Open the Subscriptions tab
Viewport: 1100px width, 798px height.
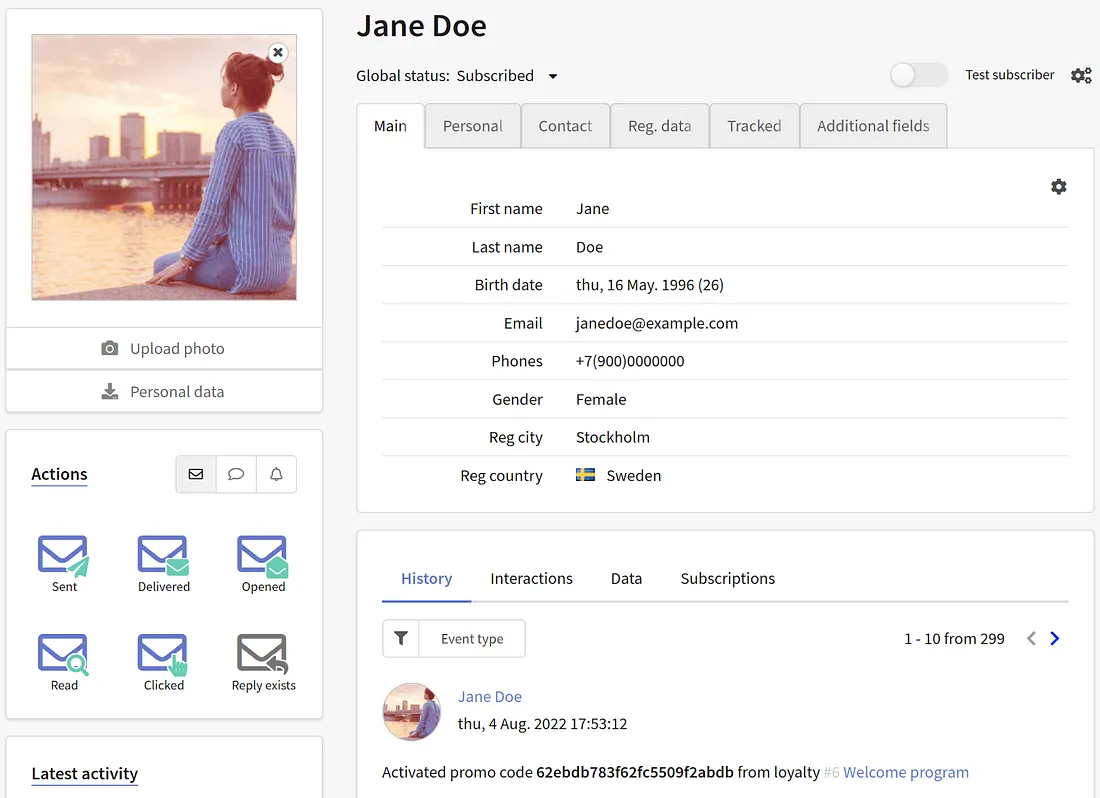pos(727,579)
